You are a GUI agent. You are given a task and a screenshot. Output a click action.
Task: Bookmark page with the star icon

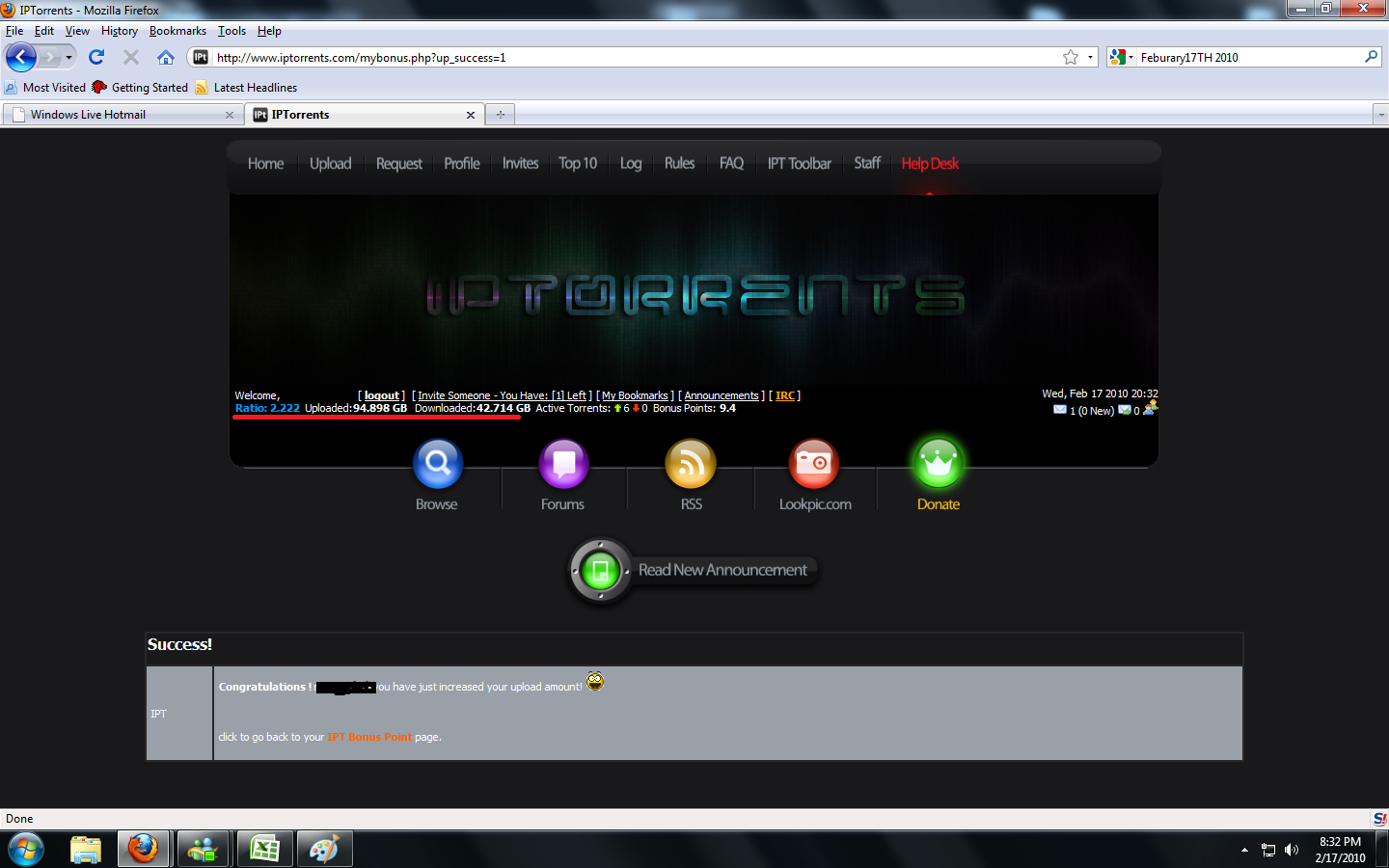(x=1071, y=58)
